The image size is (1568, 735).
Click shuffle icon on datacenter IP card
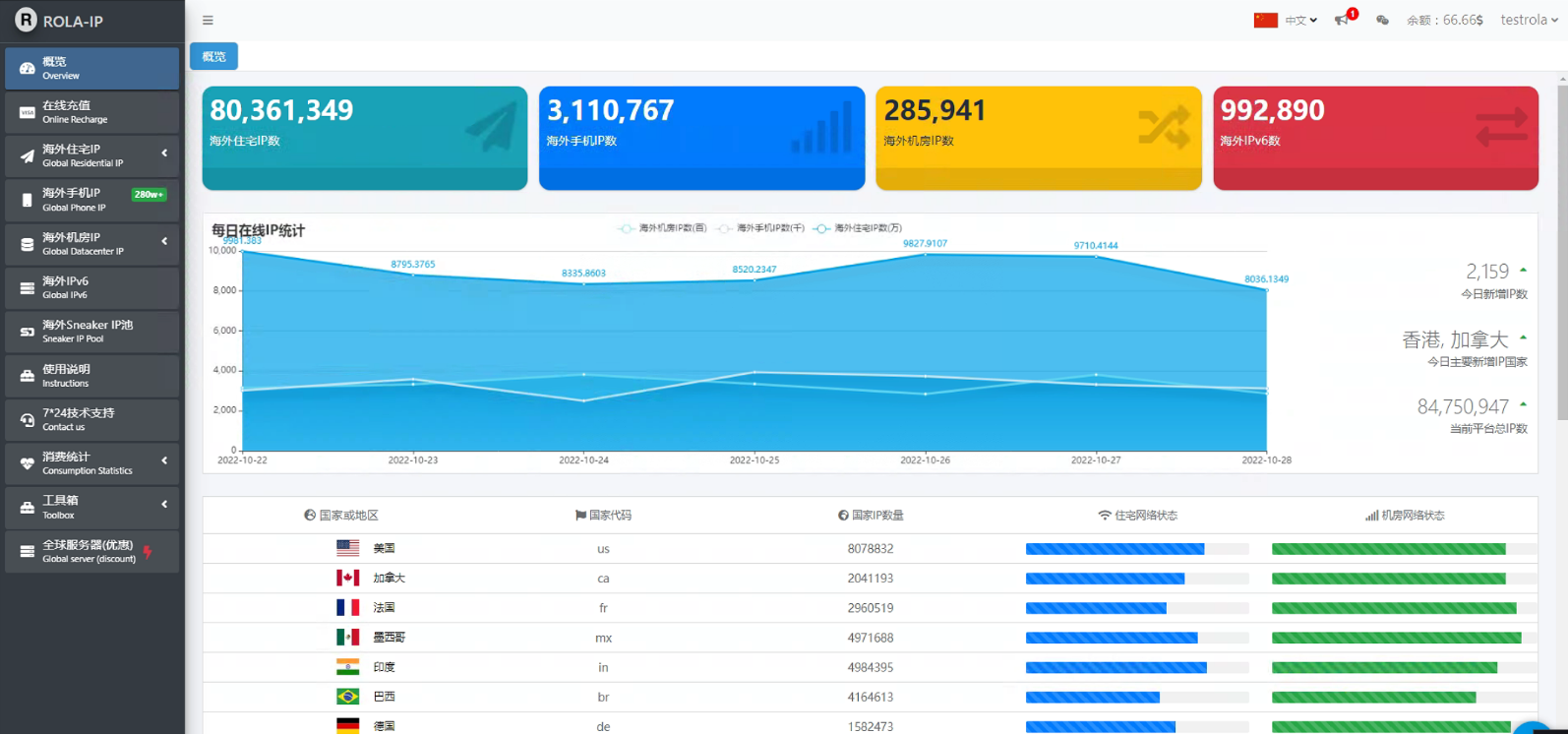point(1164,128)
